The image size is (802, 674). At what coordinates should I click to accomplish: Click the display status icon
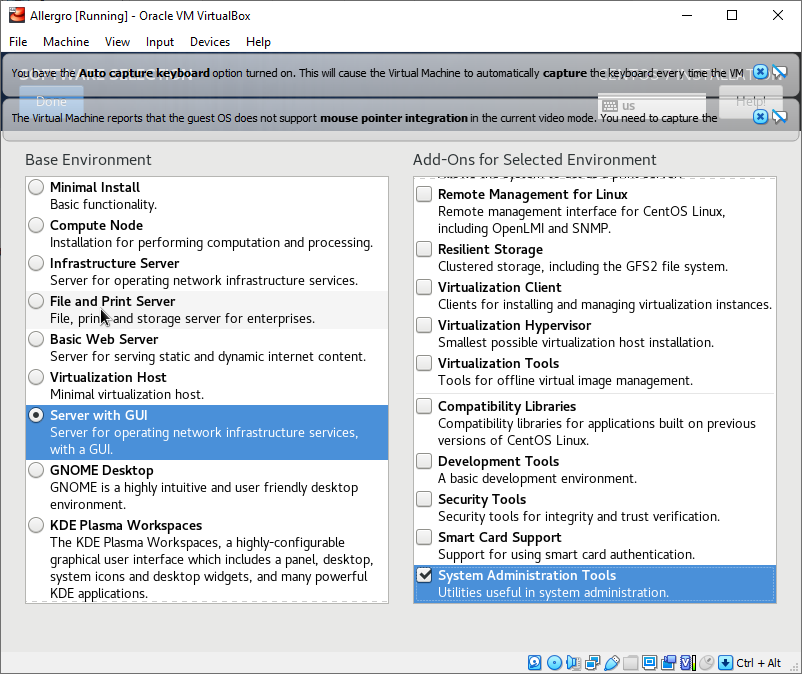[650, 663]
